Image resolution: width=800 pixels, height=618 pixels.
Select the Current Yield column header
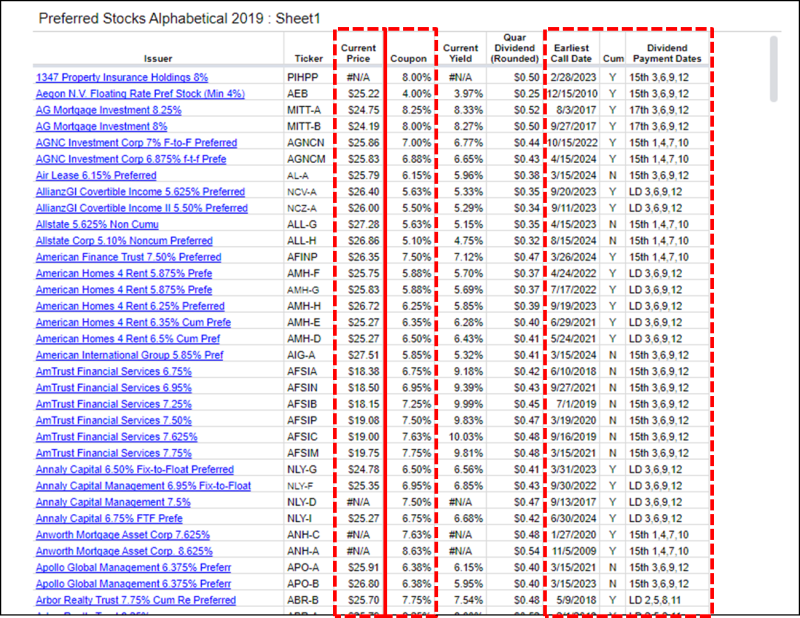460,53
